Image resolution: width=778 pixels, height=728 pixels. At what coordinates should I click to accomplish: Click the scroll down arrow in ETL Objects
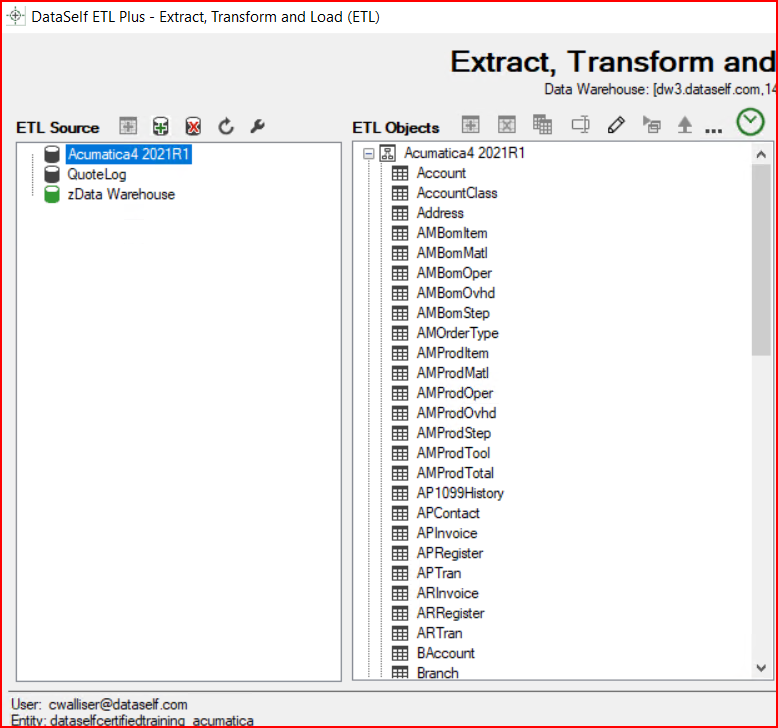[x=761, y=668]
